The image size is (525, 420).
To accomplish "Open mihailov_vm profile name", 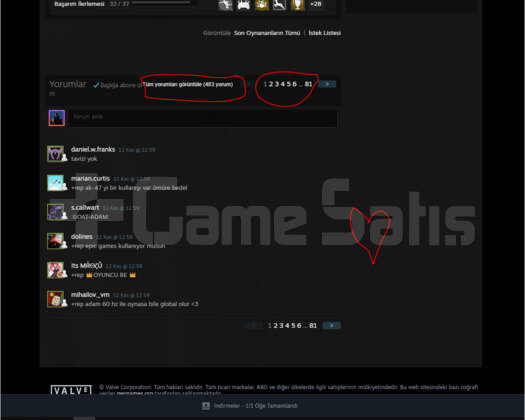I will [x=90, y=295].
